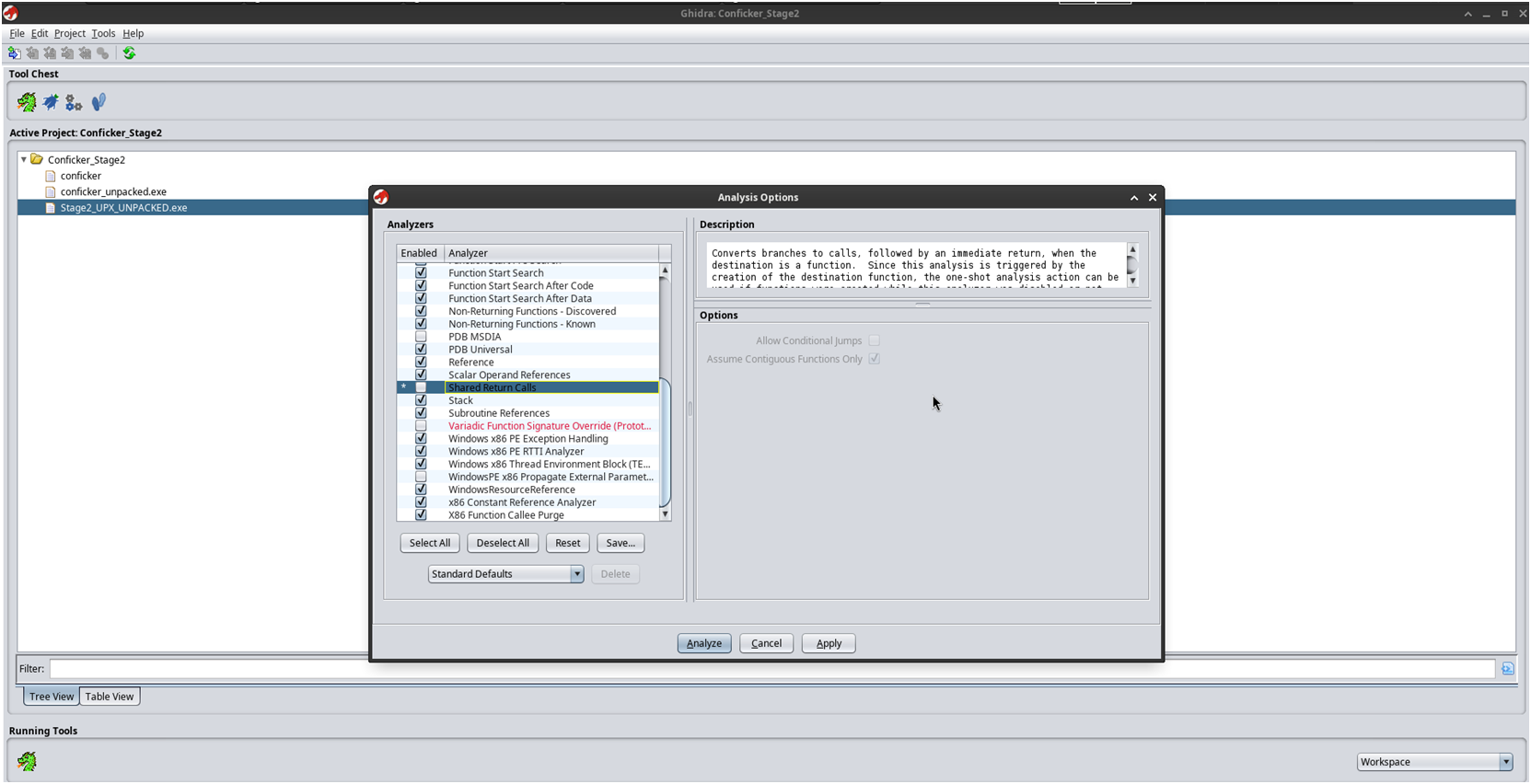This screenshot has height=784, width=1531.
Task: Switch to the Tree View tab
Action: coord(52,697)
